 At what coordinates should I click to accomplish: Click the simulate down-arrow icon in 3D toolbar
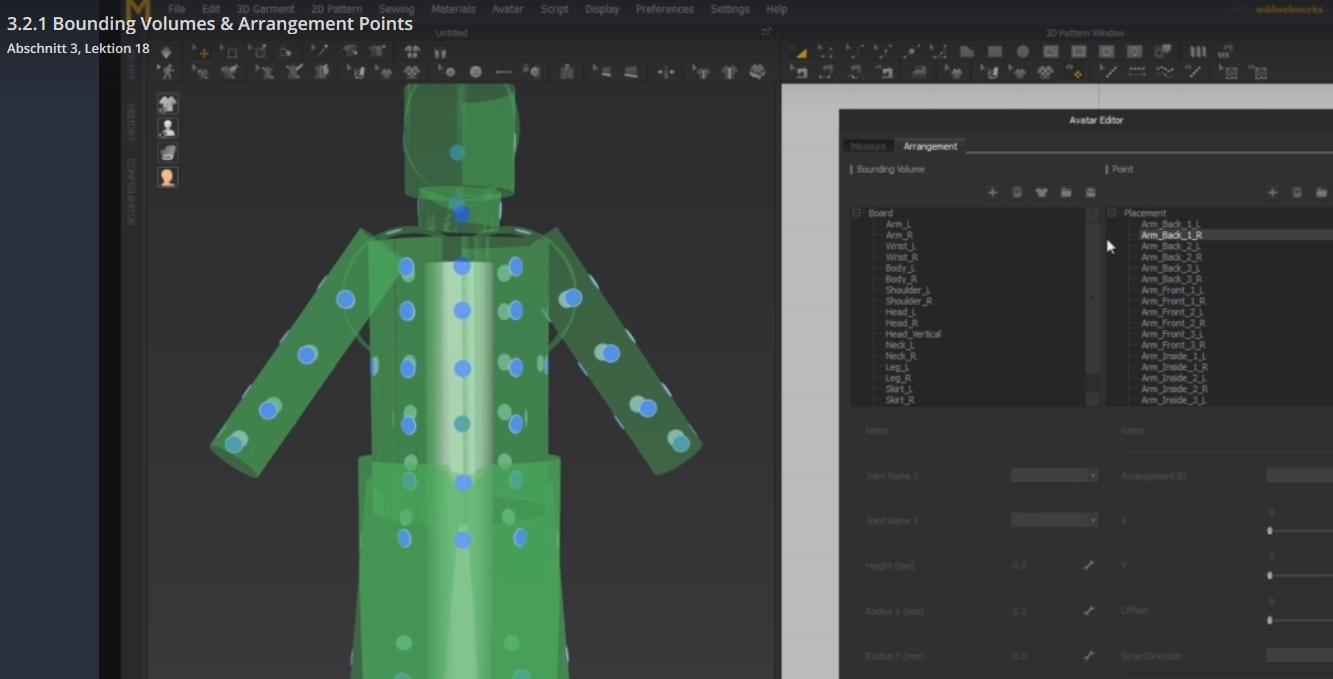pos(166,52)
